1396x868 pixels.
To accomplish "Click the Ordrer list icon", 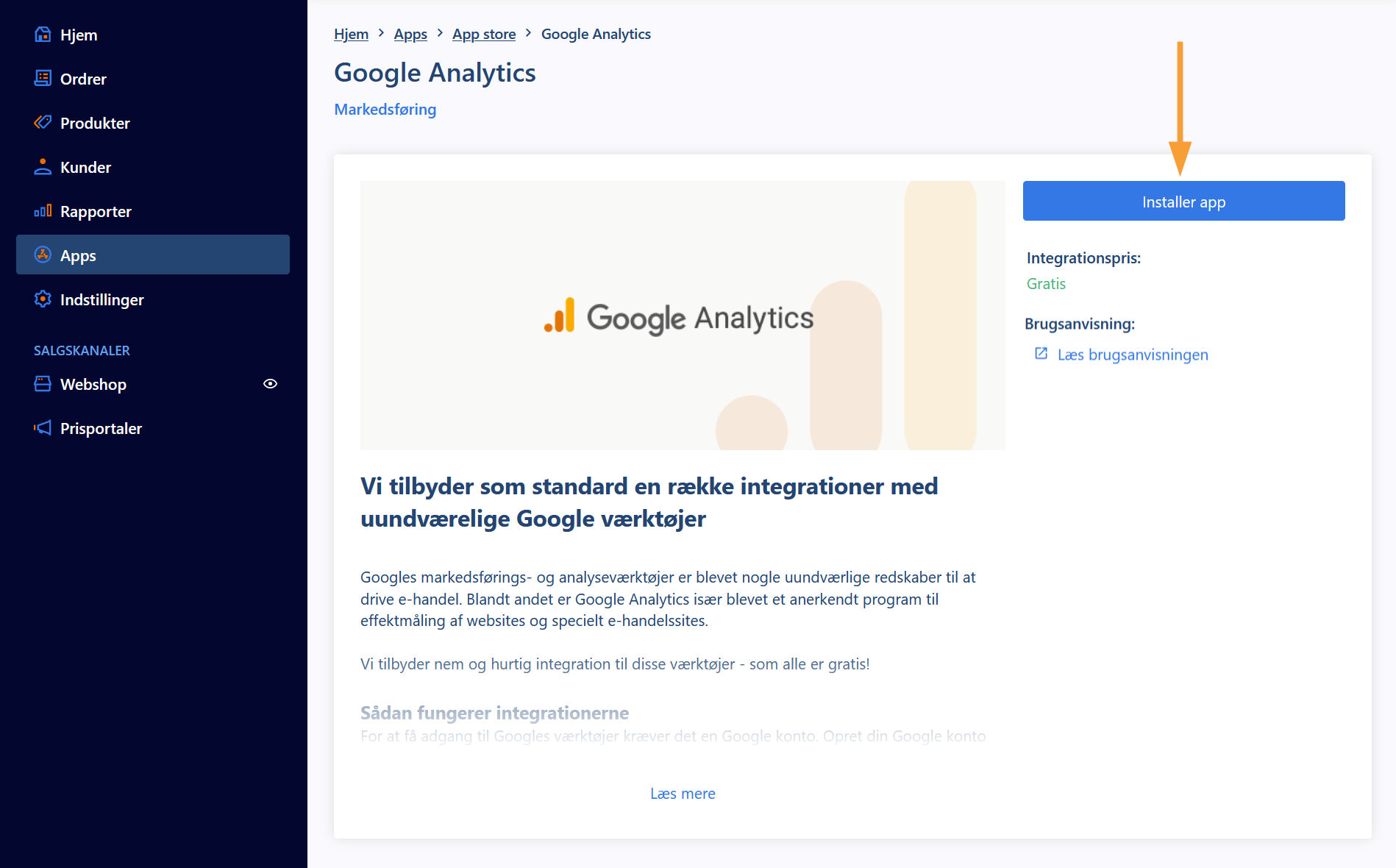I will [43, 78].
